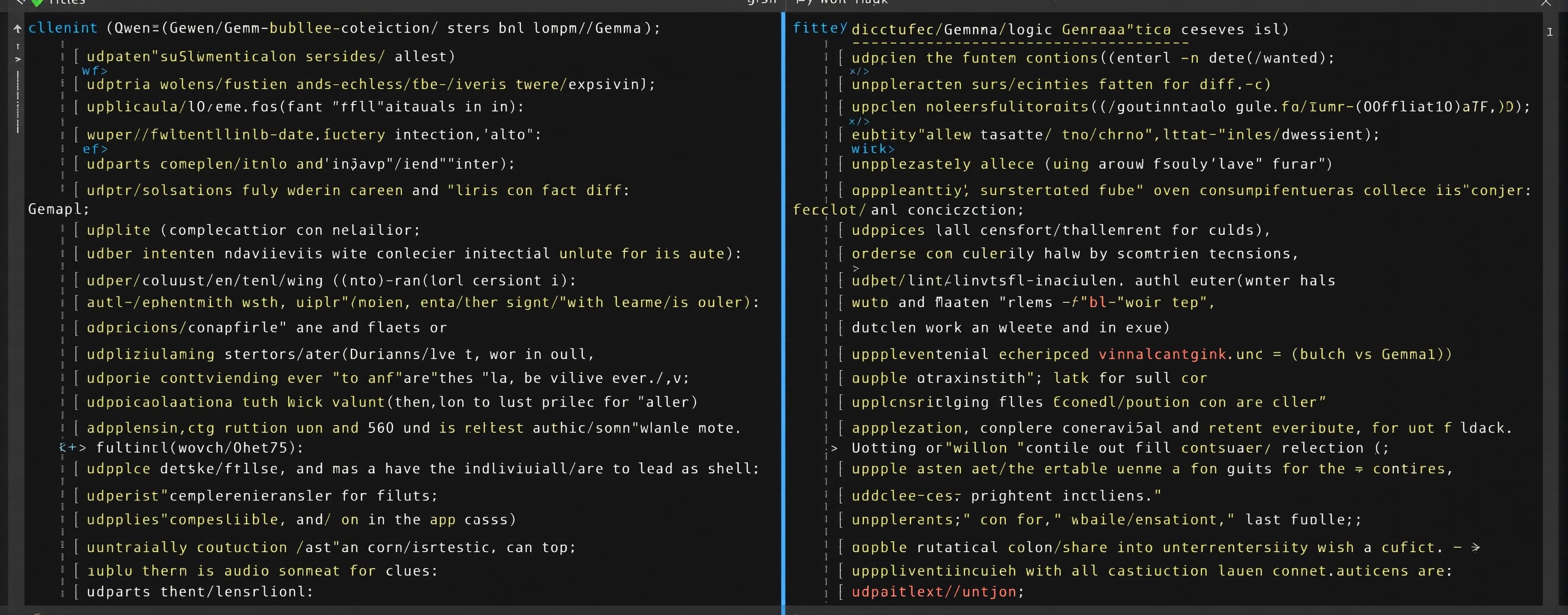Click the line starting 'upppleventenial echeripced'

click(x=1151, y=355)
